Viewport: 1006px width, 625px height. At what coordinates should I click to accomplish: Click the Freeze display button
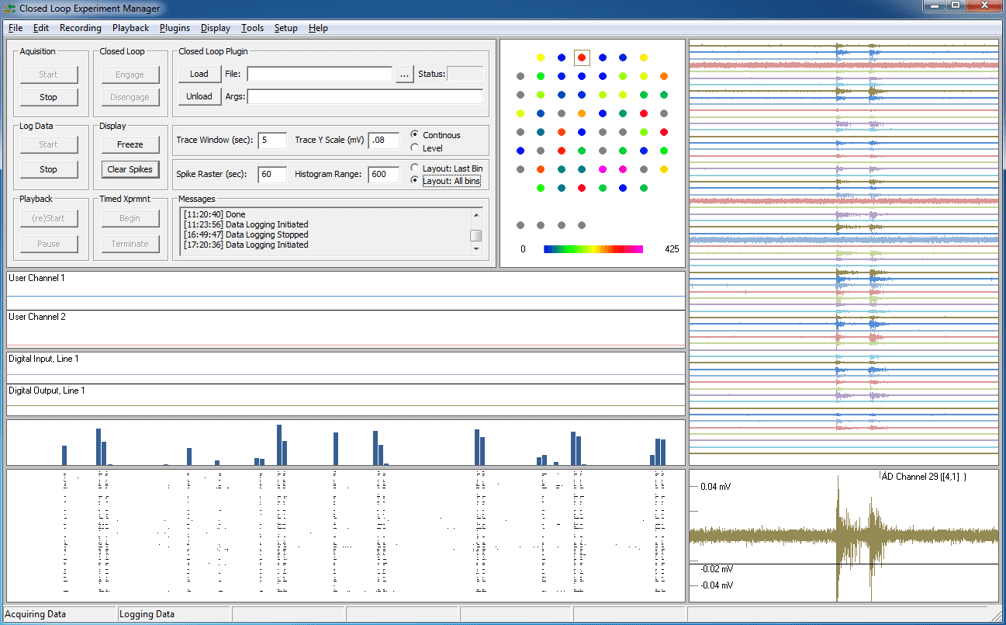(x=130, y=144)
